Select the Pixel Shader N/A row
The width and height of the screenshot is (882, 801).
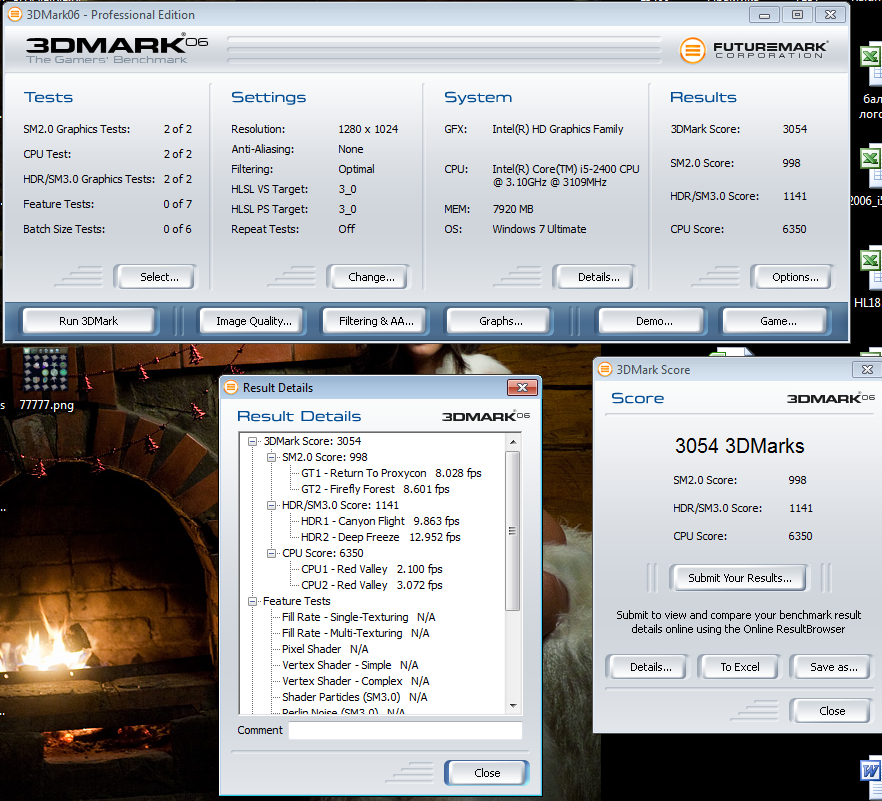tap(325, 649)
